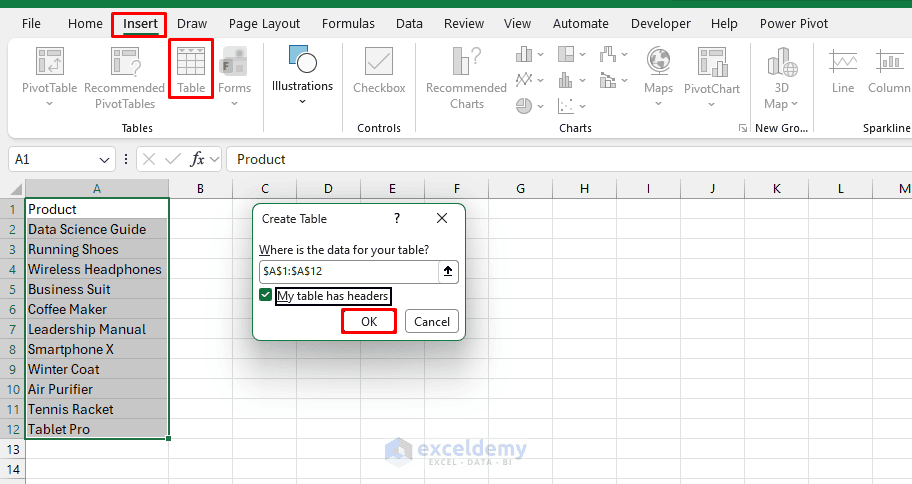Expand the PivotChart dropdown arrow
Screen dimensions: 912x484
click(711, 105)
